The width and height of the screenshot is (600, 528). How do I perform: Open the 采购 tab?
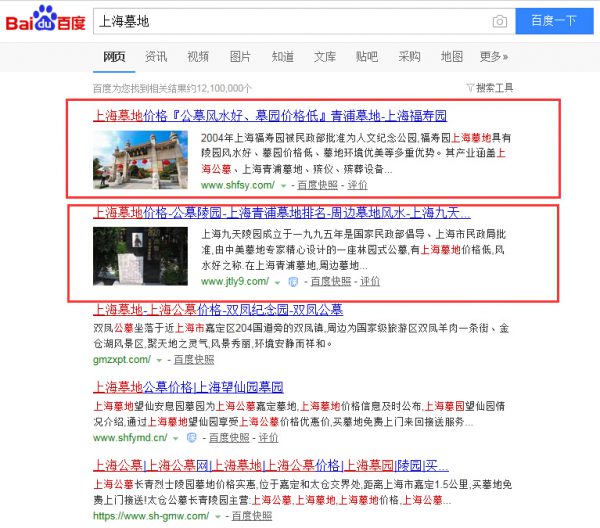[x=409, y=57]
